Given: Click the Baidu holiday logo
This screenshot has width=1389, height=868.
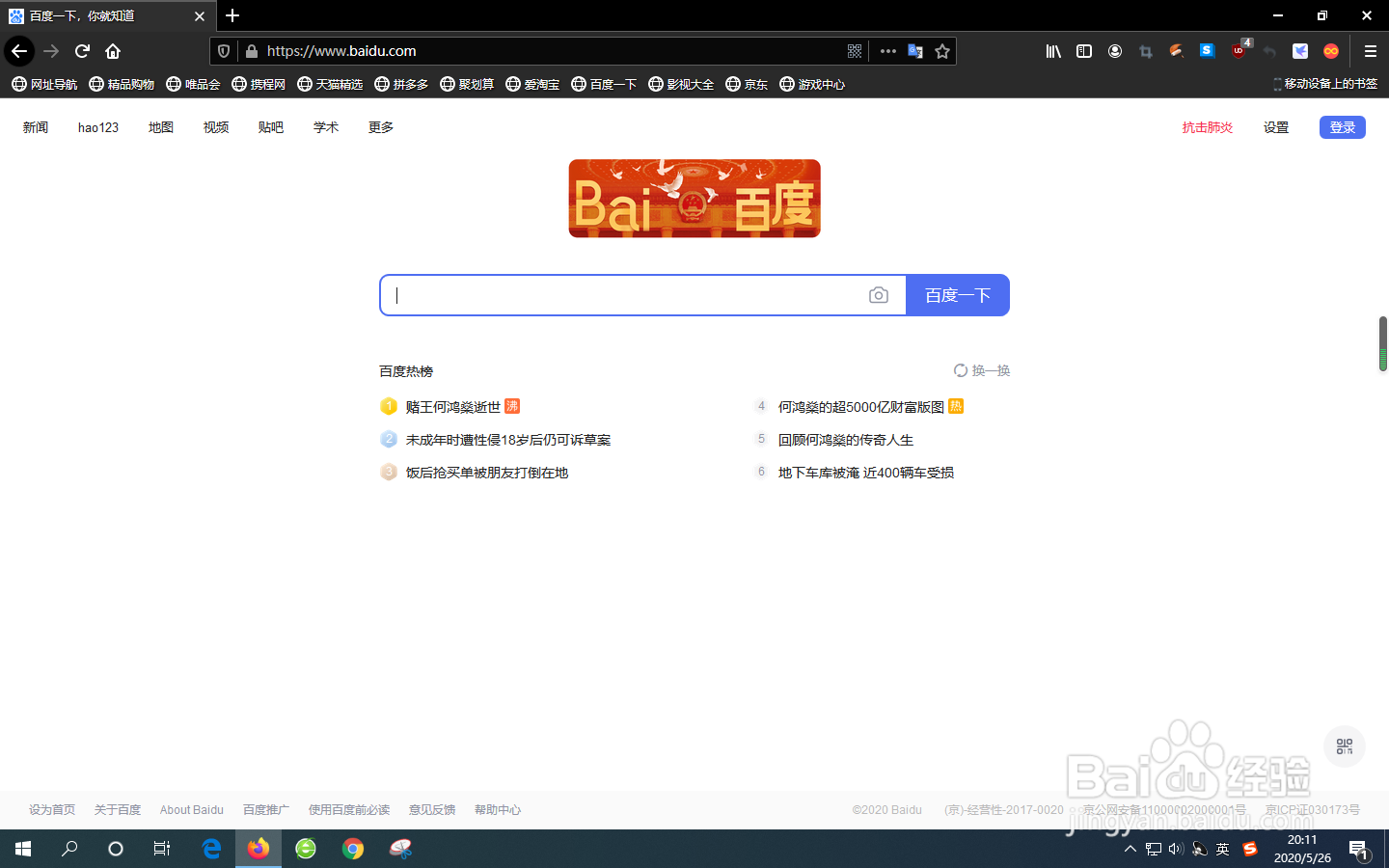Looking at the screenshot, I should (x=694, y=198).
